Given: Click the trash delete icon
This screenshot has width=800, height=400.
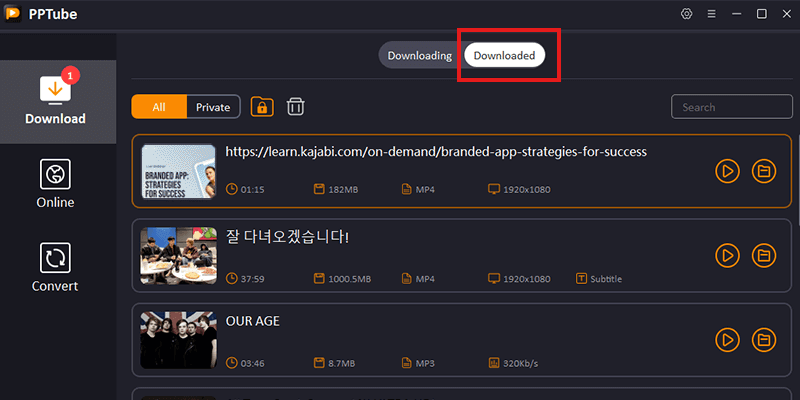Looking at the screenshot, I should [x=296, y=107].
